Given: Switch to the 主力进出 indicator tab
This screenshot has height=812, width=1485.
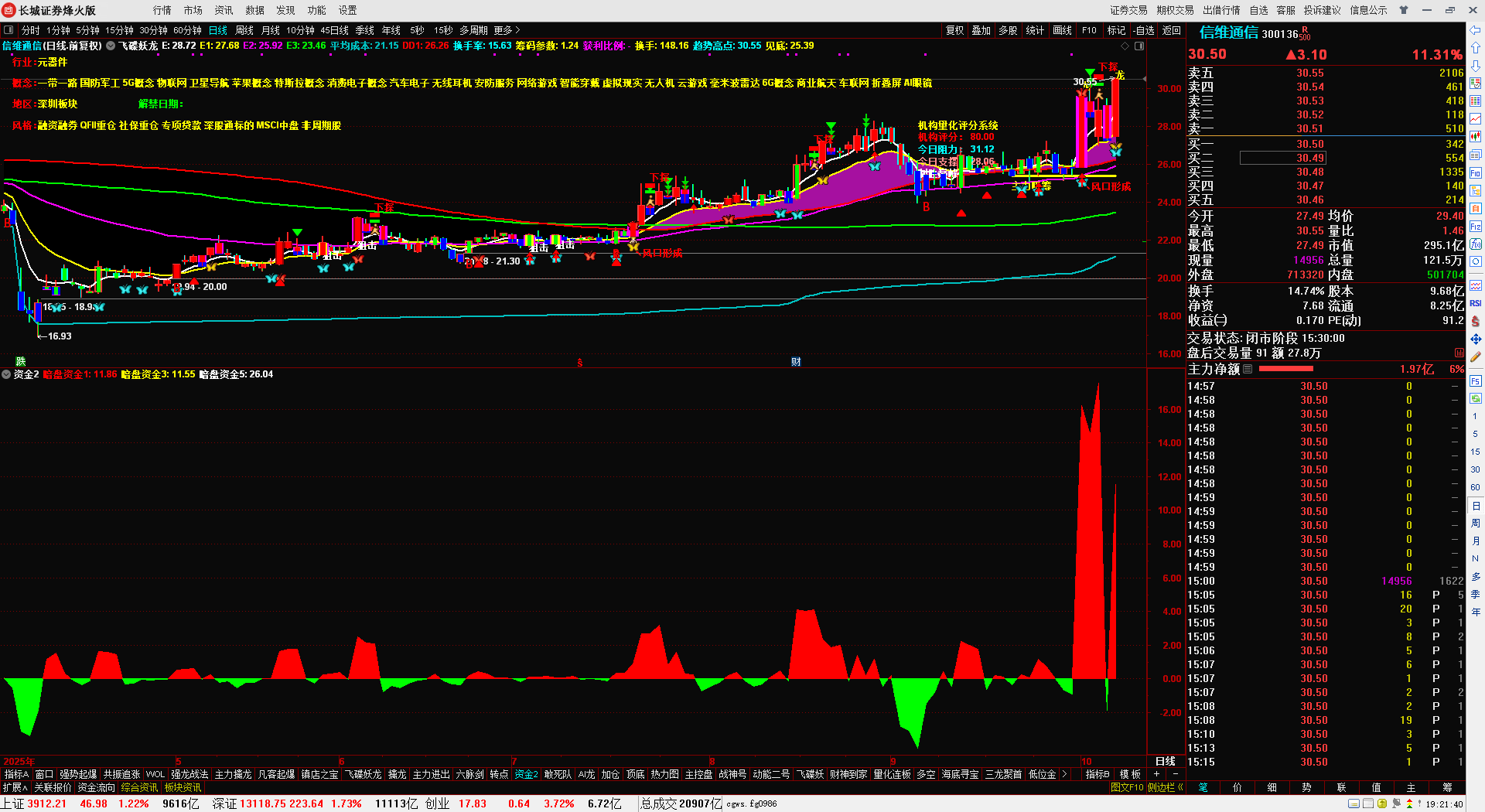Looking at the screenshot, I should [431, 774].
